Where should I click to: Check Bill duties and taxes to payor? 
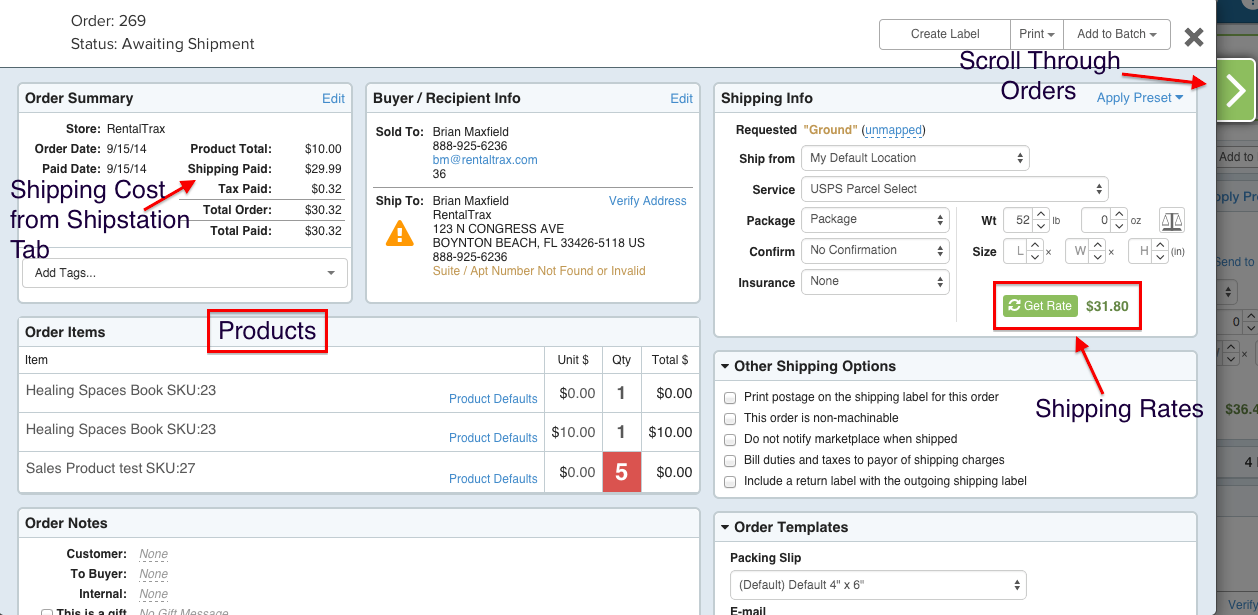click(x=730, y=461)
